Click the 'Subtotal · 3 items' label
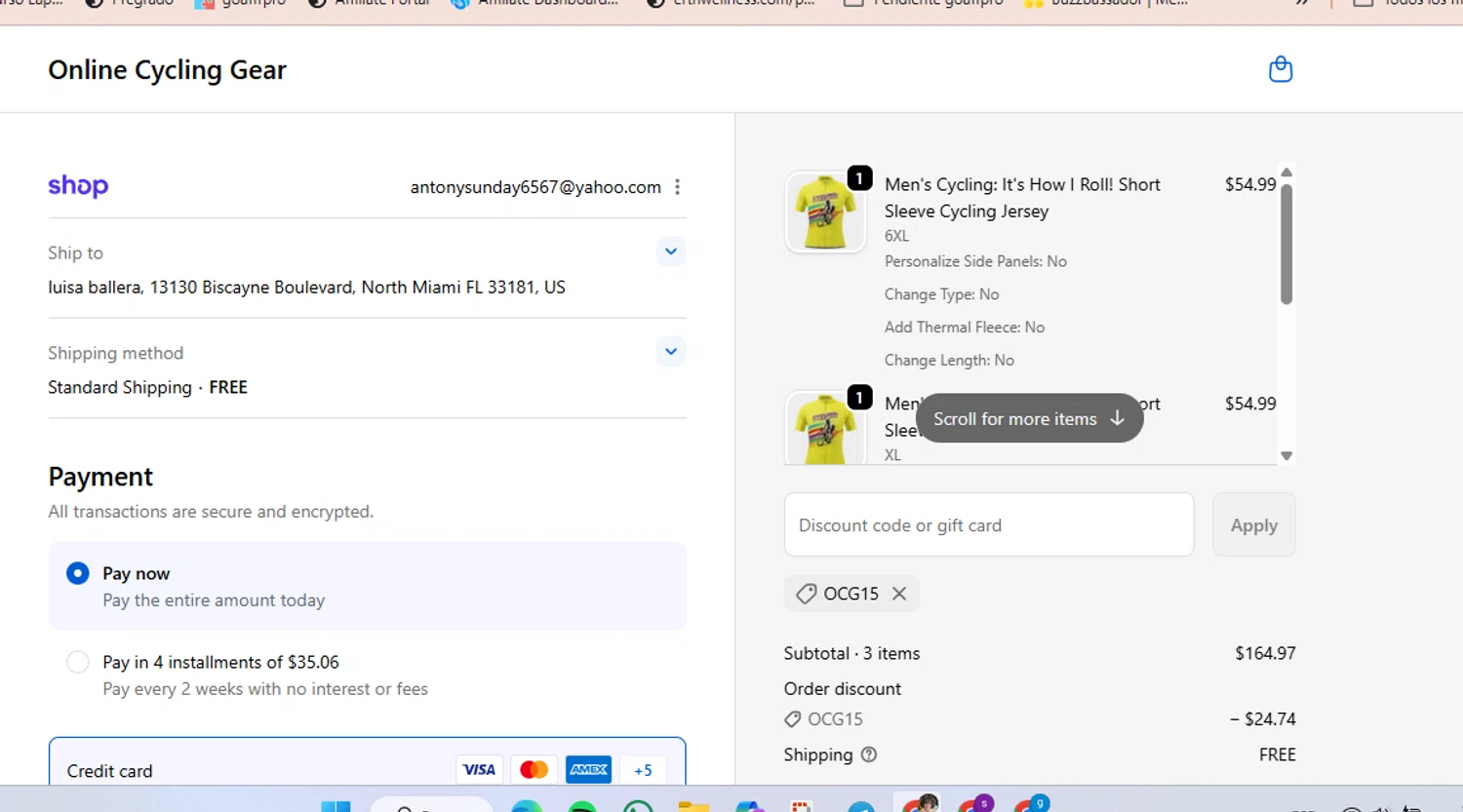The image size is (1463, 812). pyautogui.click(x=851, y=653)
